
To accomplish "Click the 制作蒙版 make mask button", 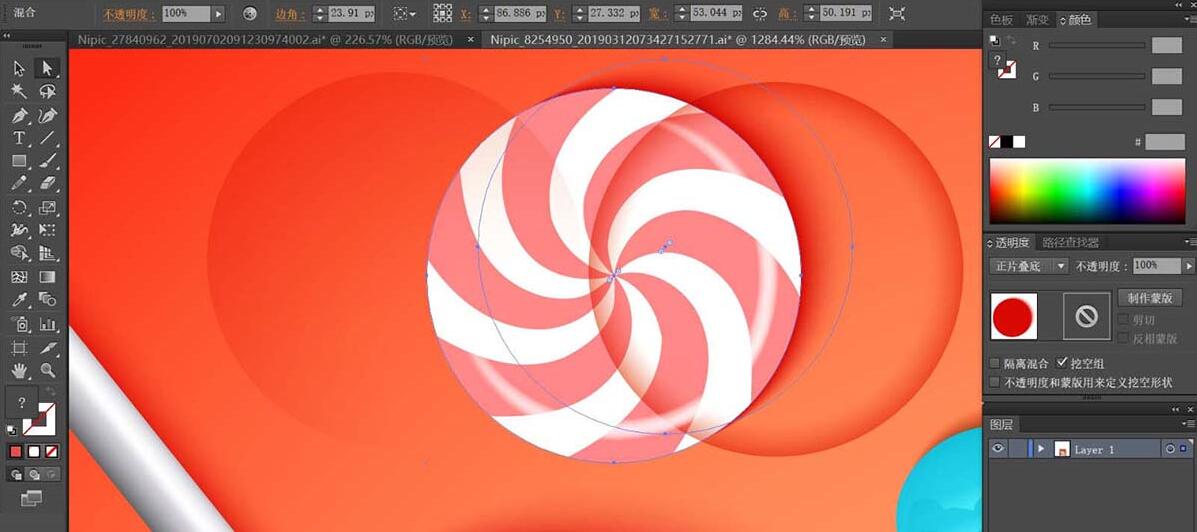I will 1149,298.
